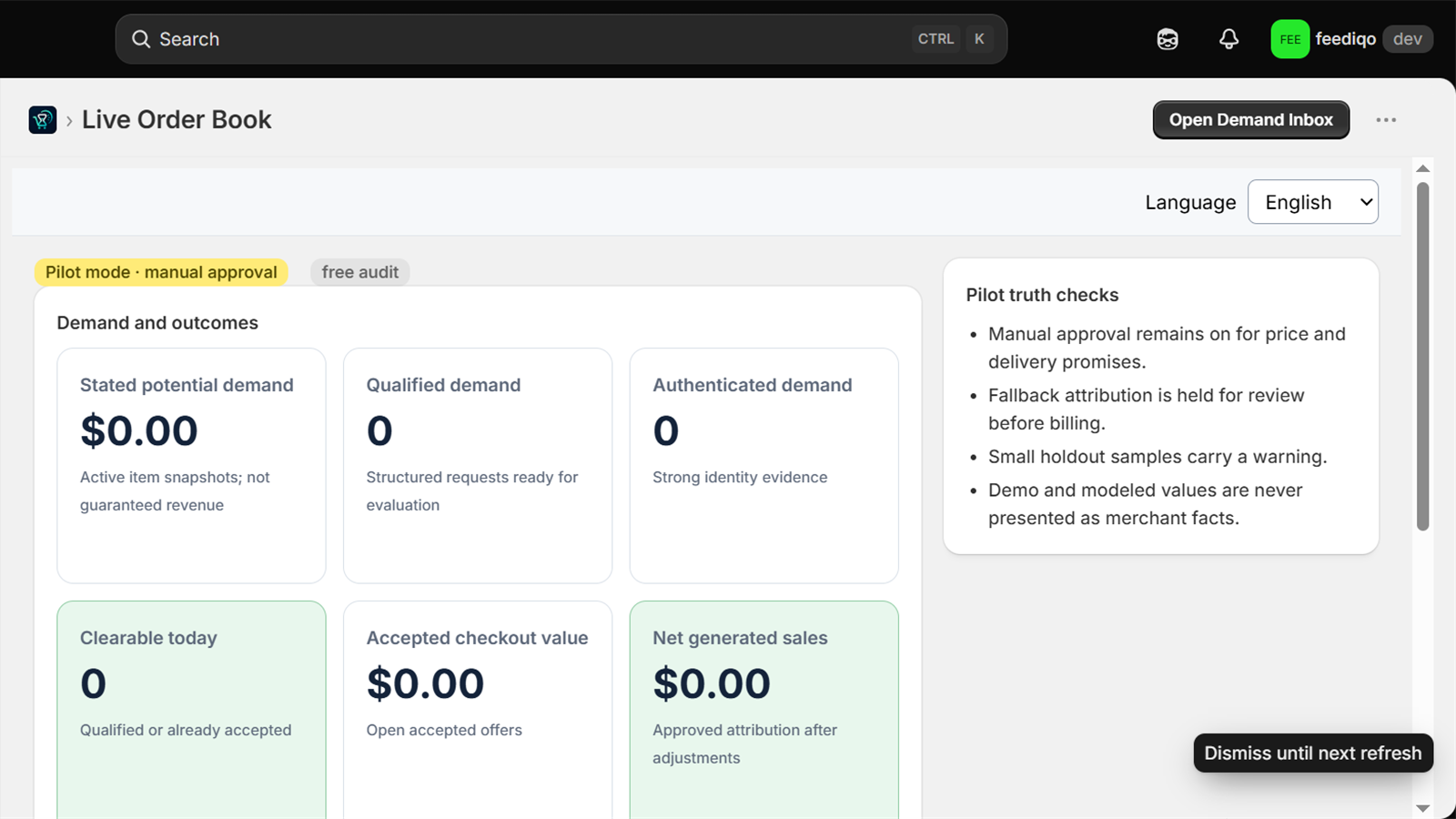Viewport: 1456px width, 819px height.
Task: Click 'Active item snapshots' description
Action: 175,490
